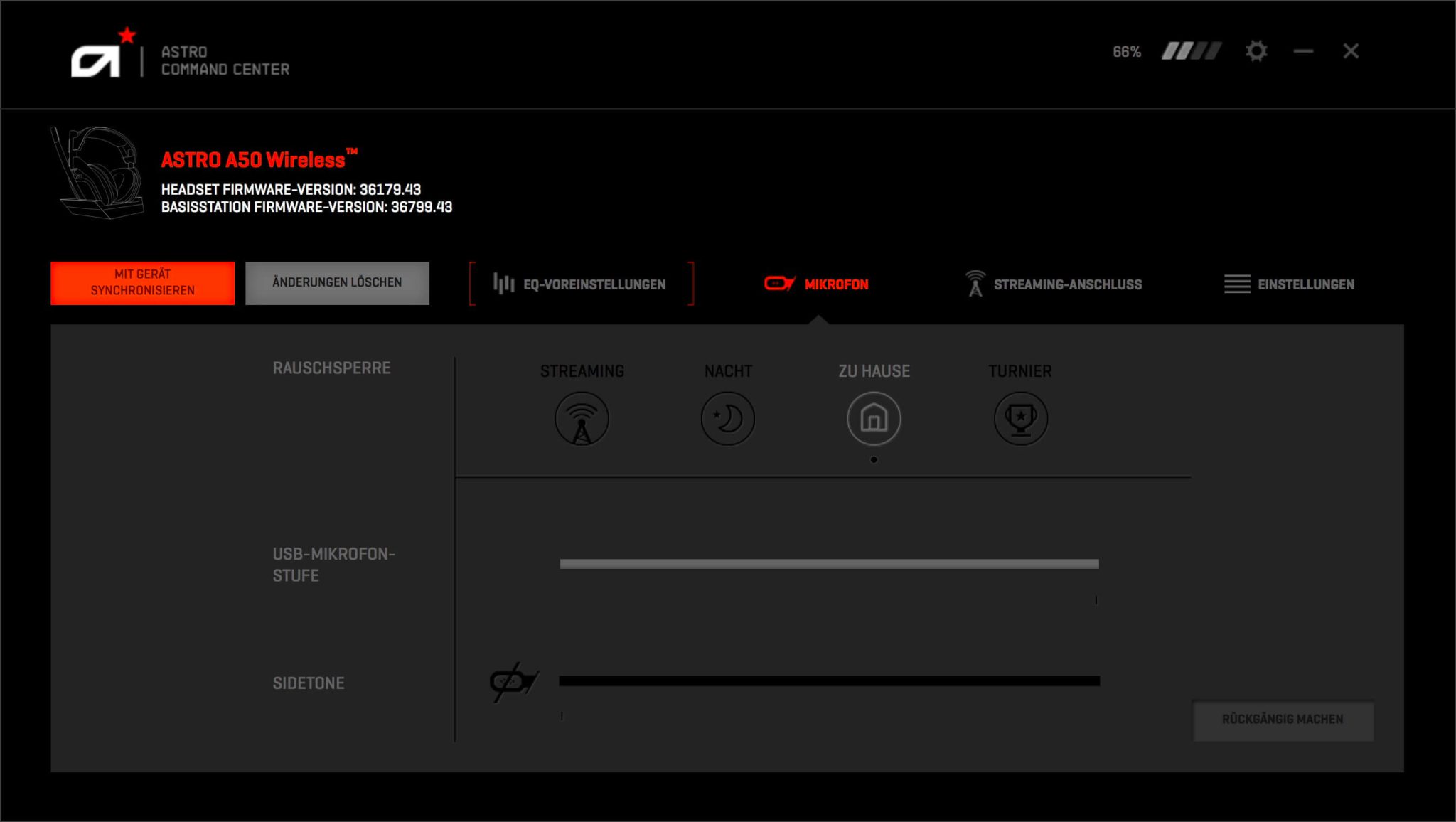Viewport: 1456px width, 822px height.
Task: Click the 66% battery percentage text
Action: click(1126, 52)
